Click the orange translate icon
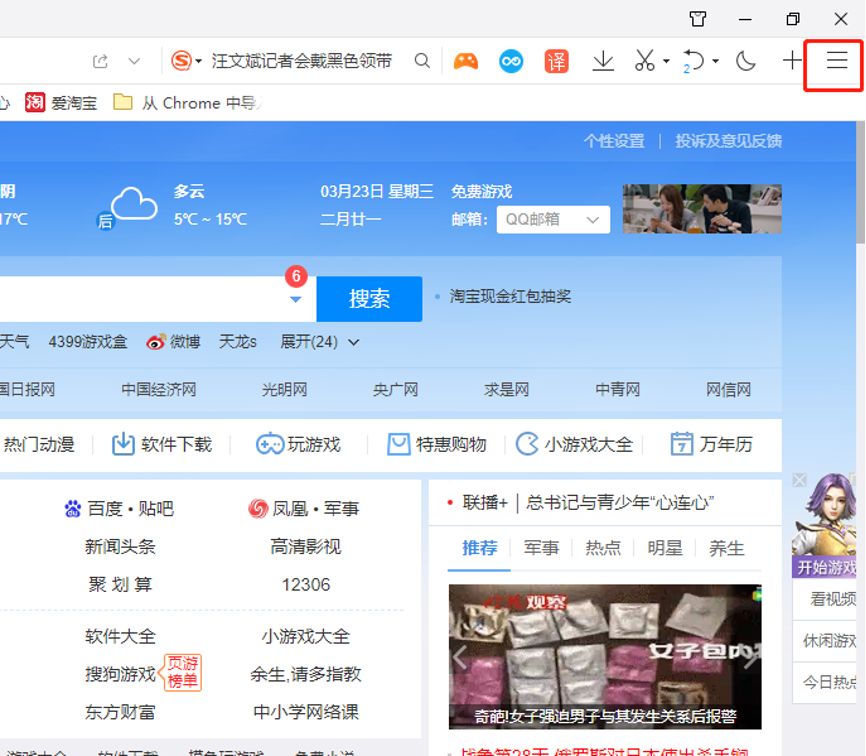Image resolution: width=866 pixels, height=756 pixels. [x=556, y=61]
